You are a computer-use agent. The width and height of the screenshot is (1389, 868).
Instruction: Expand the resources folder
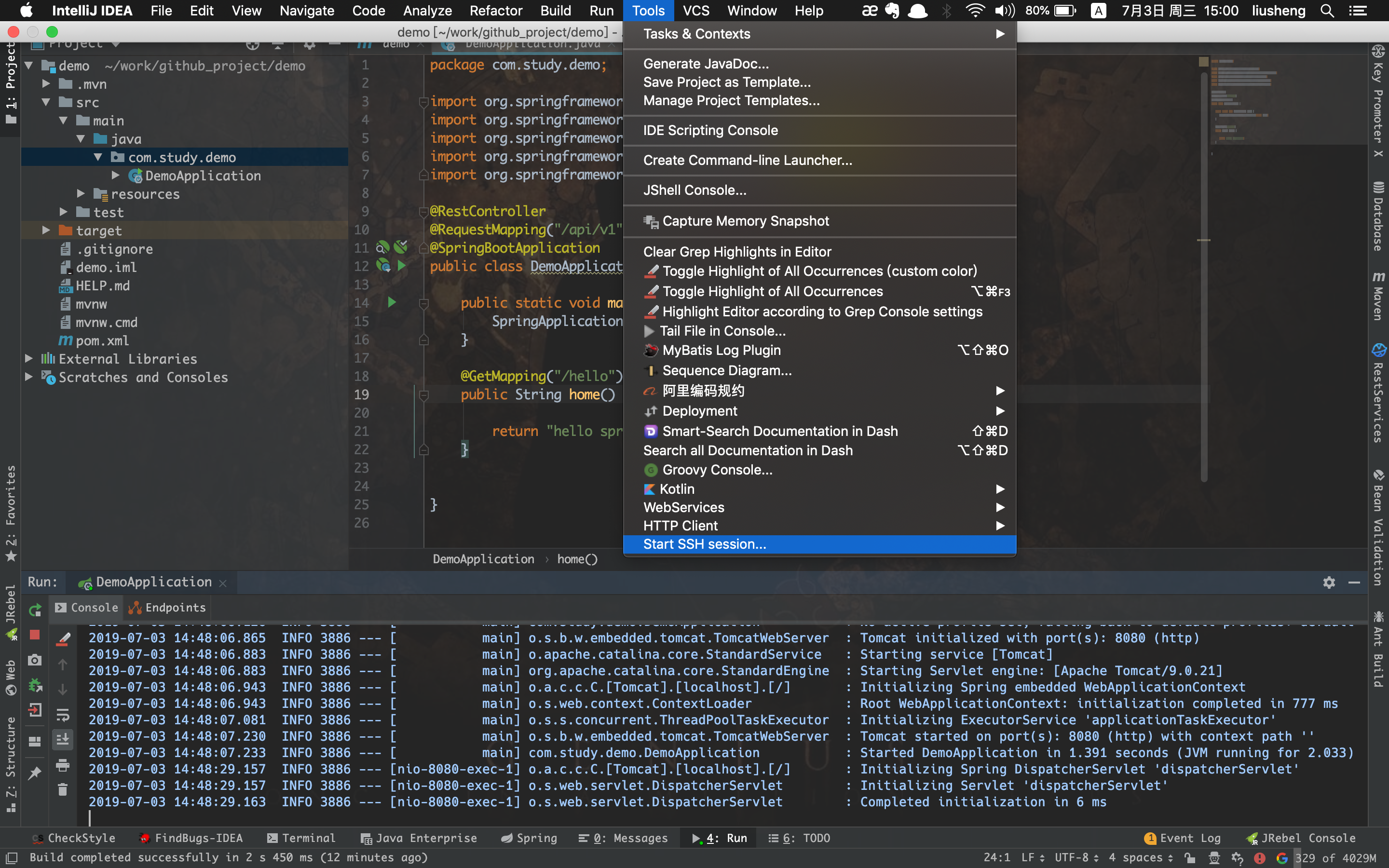tap(81, 193)
